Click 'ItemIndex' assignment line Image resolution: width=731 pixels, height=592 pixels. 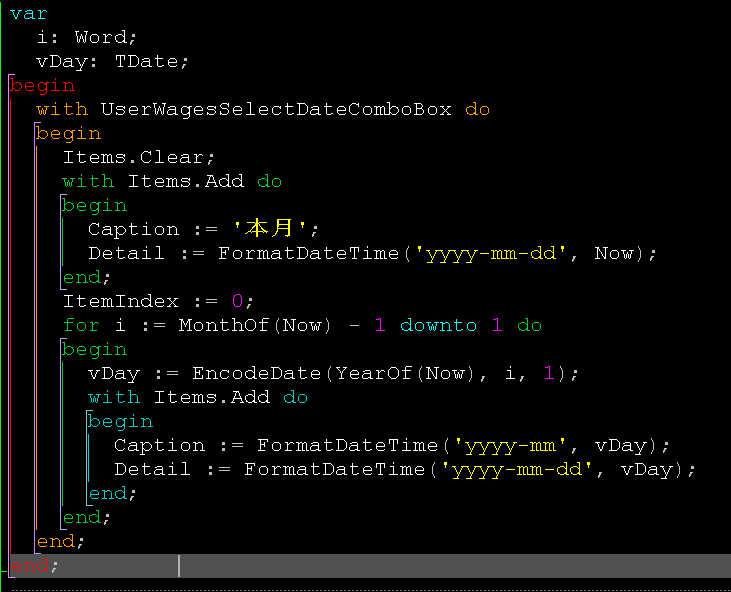(x=158, y=302)
